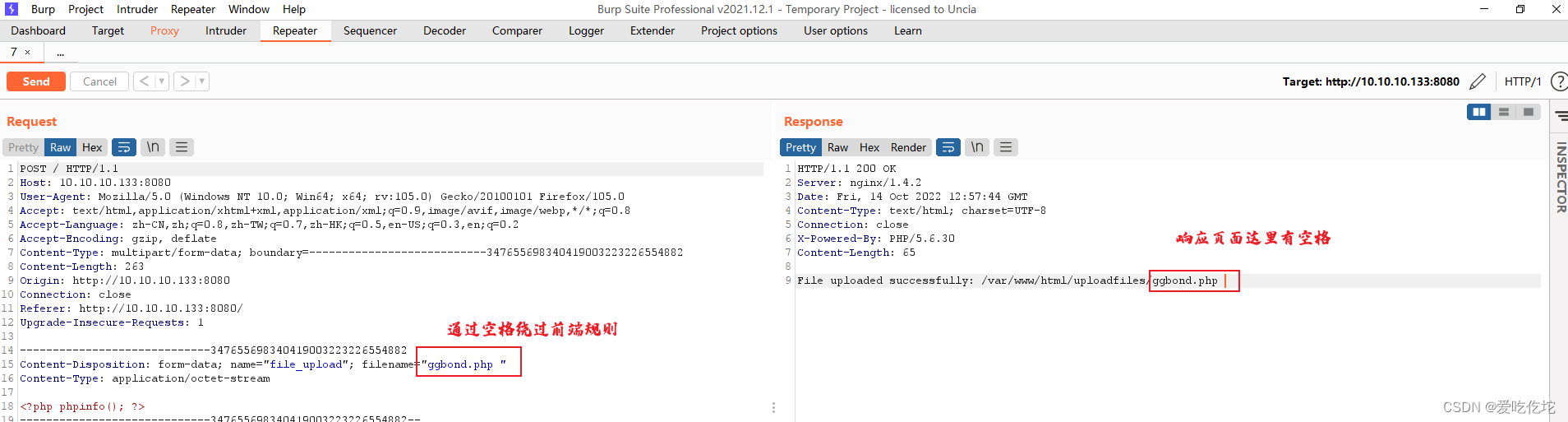Switch to the Proxy tab
The image size is (1568, 422).
[x=164, y=30]
